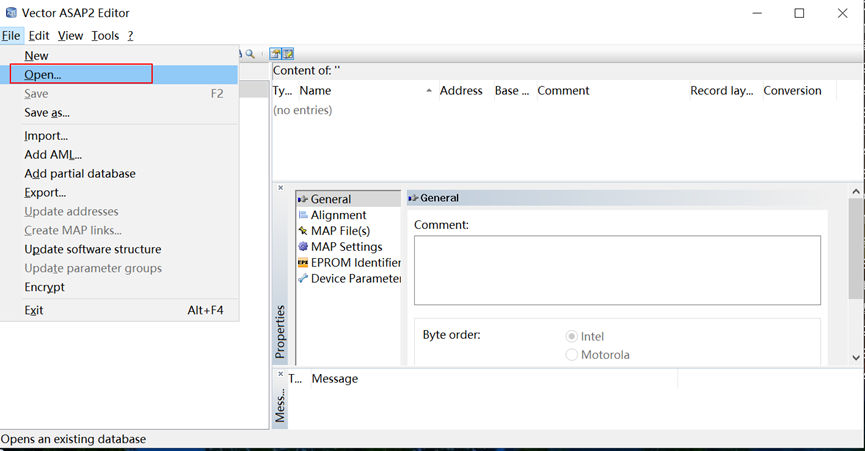Toggle the message window toolbar icon with pencil
Viewport: 865px width, 451px height.
[x=288, y=53]
